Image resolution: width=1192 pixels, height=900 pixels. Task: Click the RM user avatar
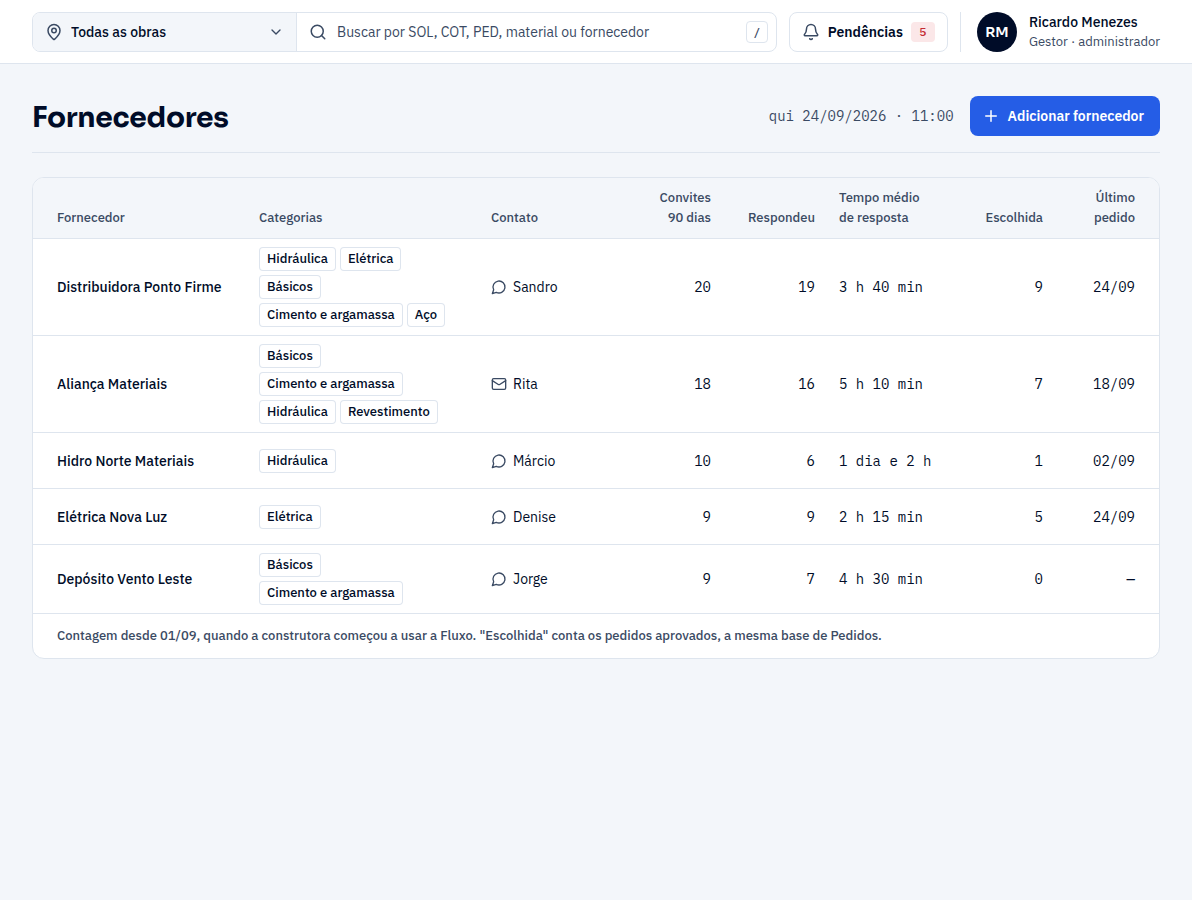point(997,32)
